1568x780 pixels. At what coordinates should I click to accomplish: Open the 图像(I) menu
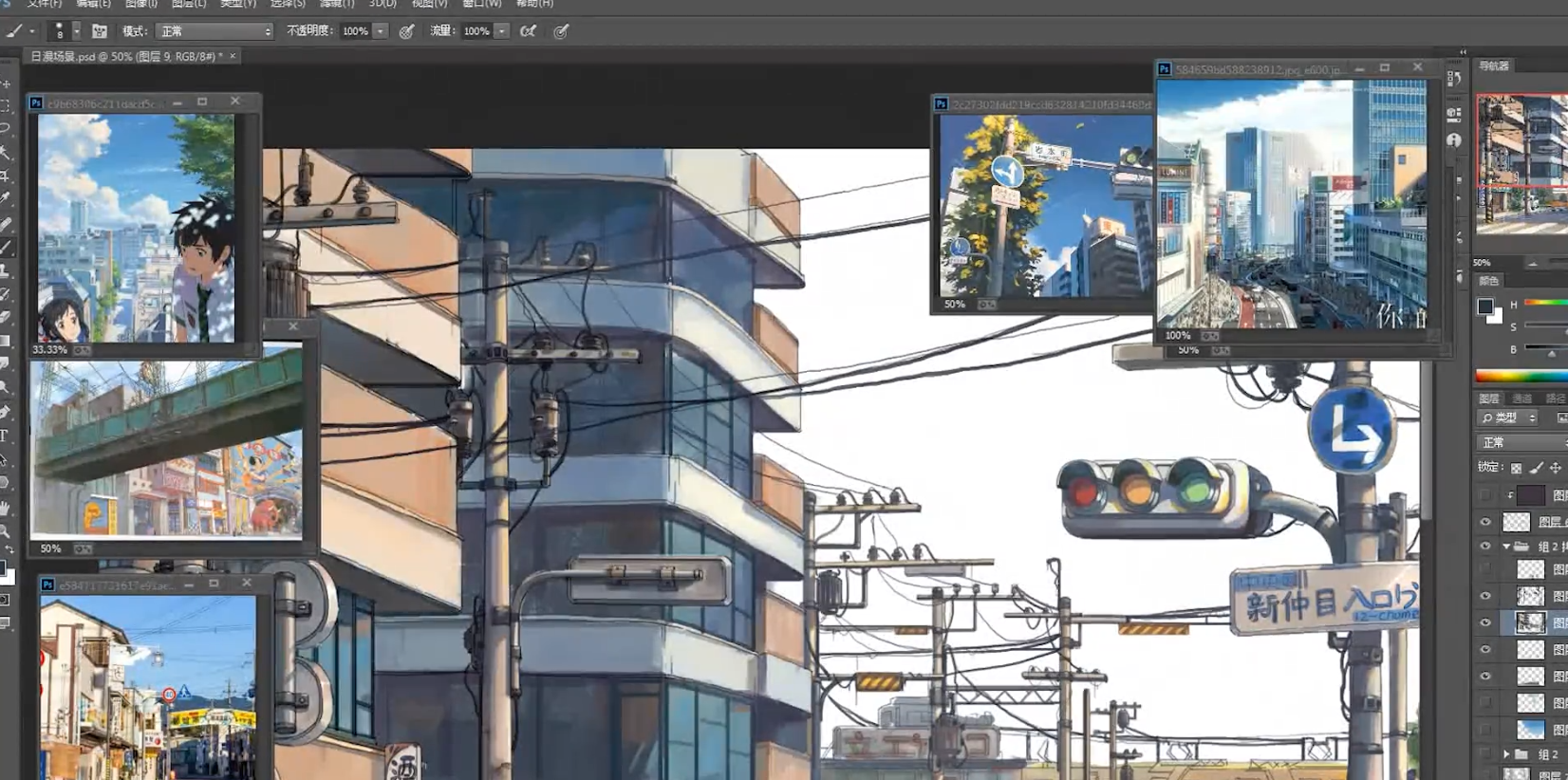tap(141, 4)
